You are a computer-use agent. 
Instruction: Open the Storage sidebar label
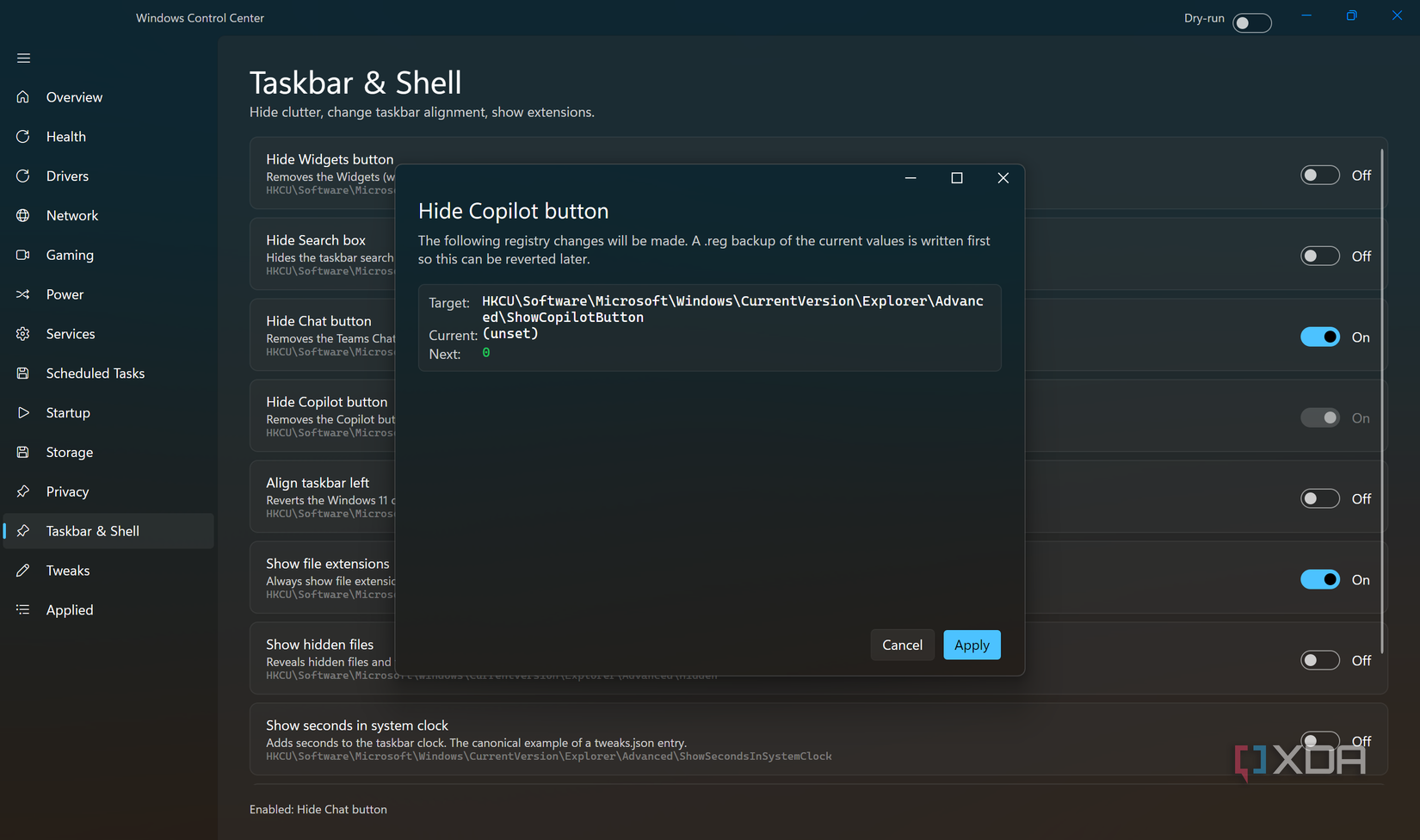coord(69,453)
